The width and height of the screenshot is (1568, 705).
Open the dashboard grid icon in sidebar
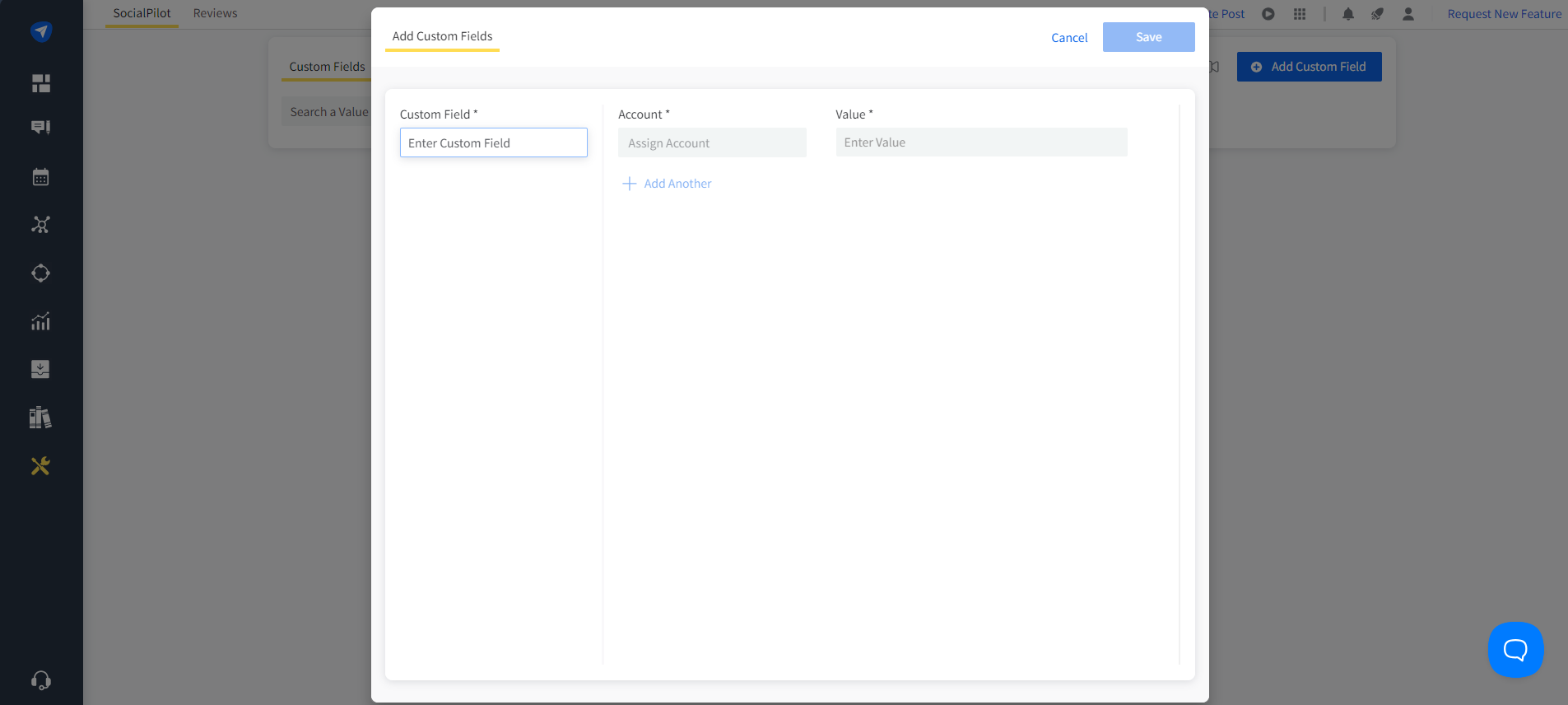pos(41,83)
